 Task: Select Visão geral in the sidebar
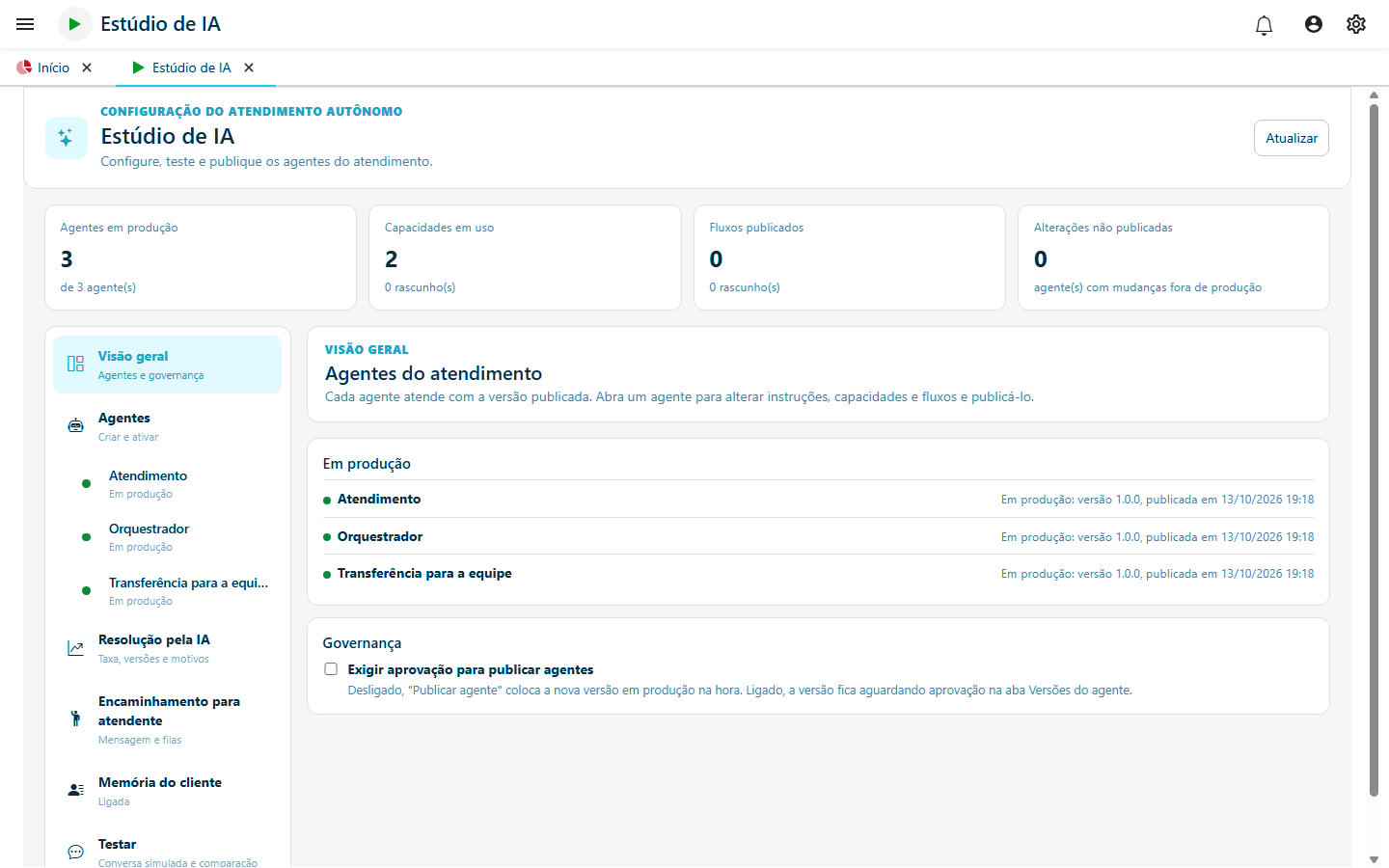coord(167,365)
